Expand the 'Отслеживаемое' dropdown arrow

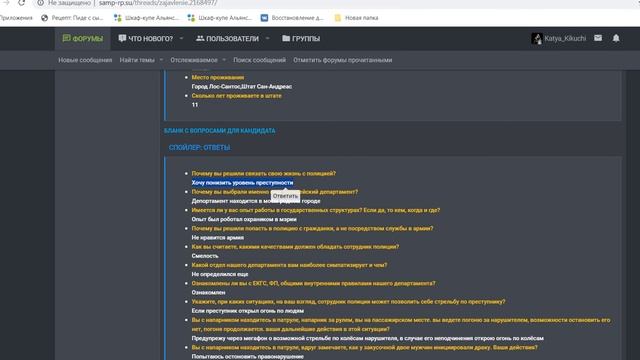click(224, 60)
